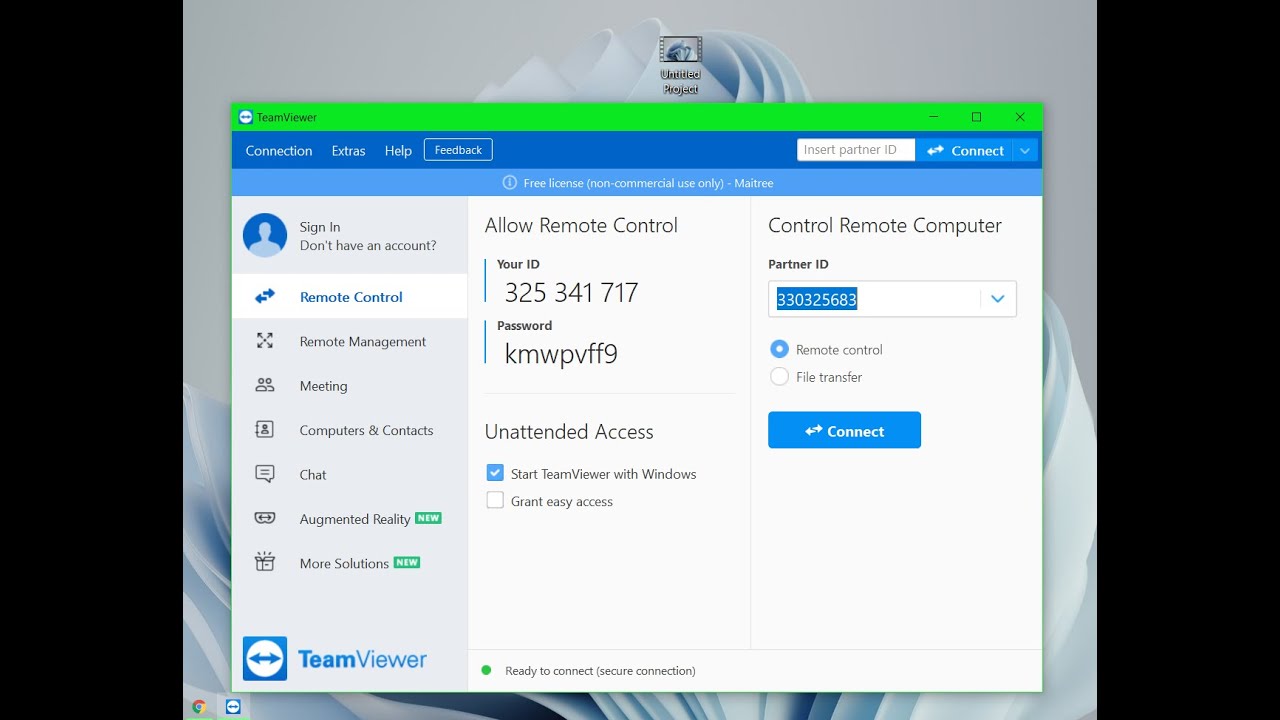1280x720 pixels.
Task: Click the Control Remote Computer heading
Action: click(x=885, y=226)
